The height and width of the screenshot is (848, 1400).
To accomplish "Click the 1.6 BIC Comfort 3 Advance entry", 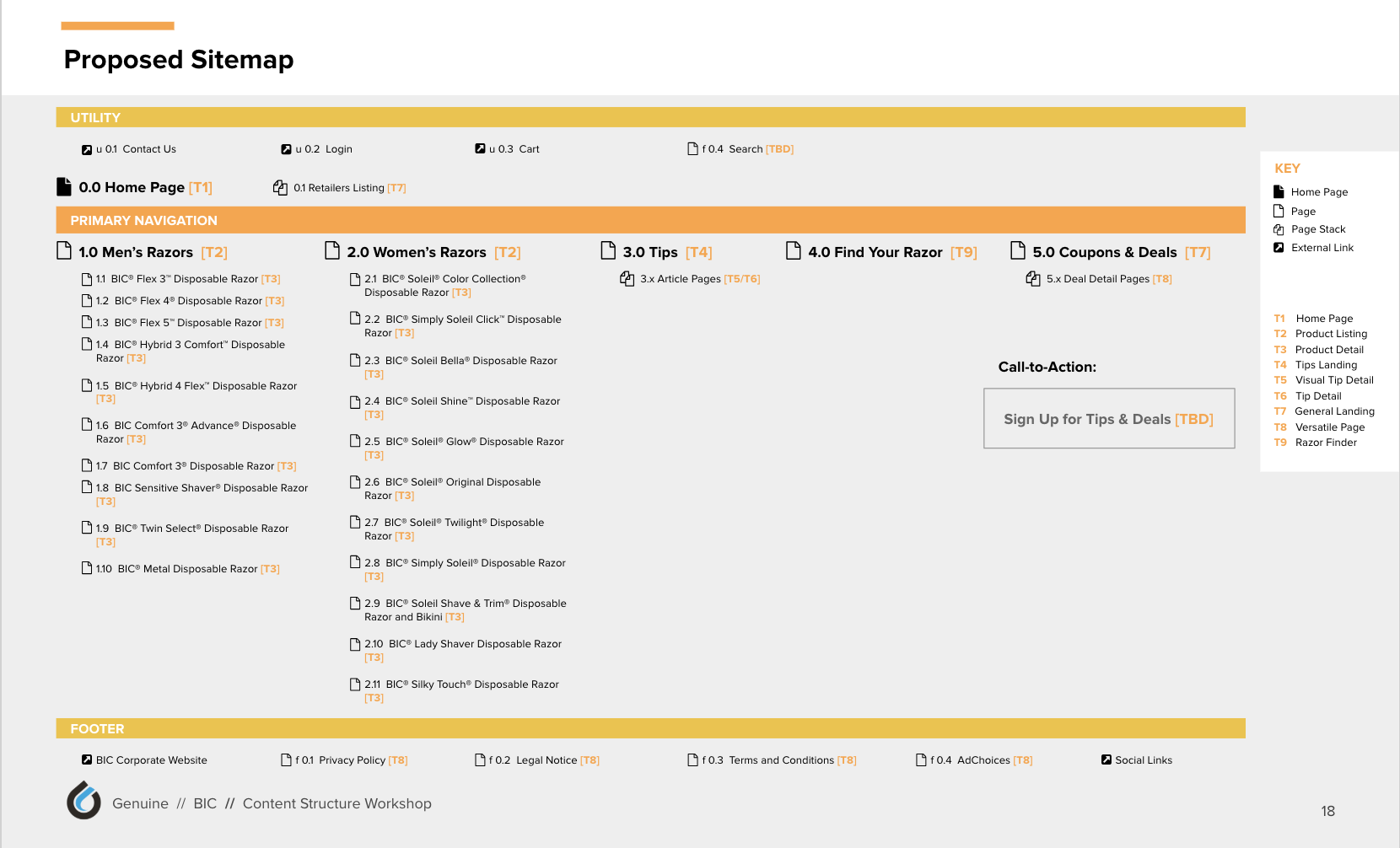I will click(196, 432).
